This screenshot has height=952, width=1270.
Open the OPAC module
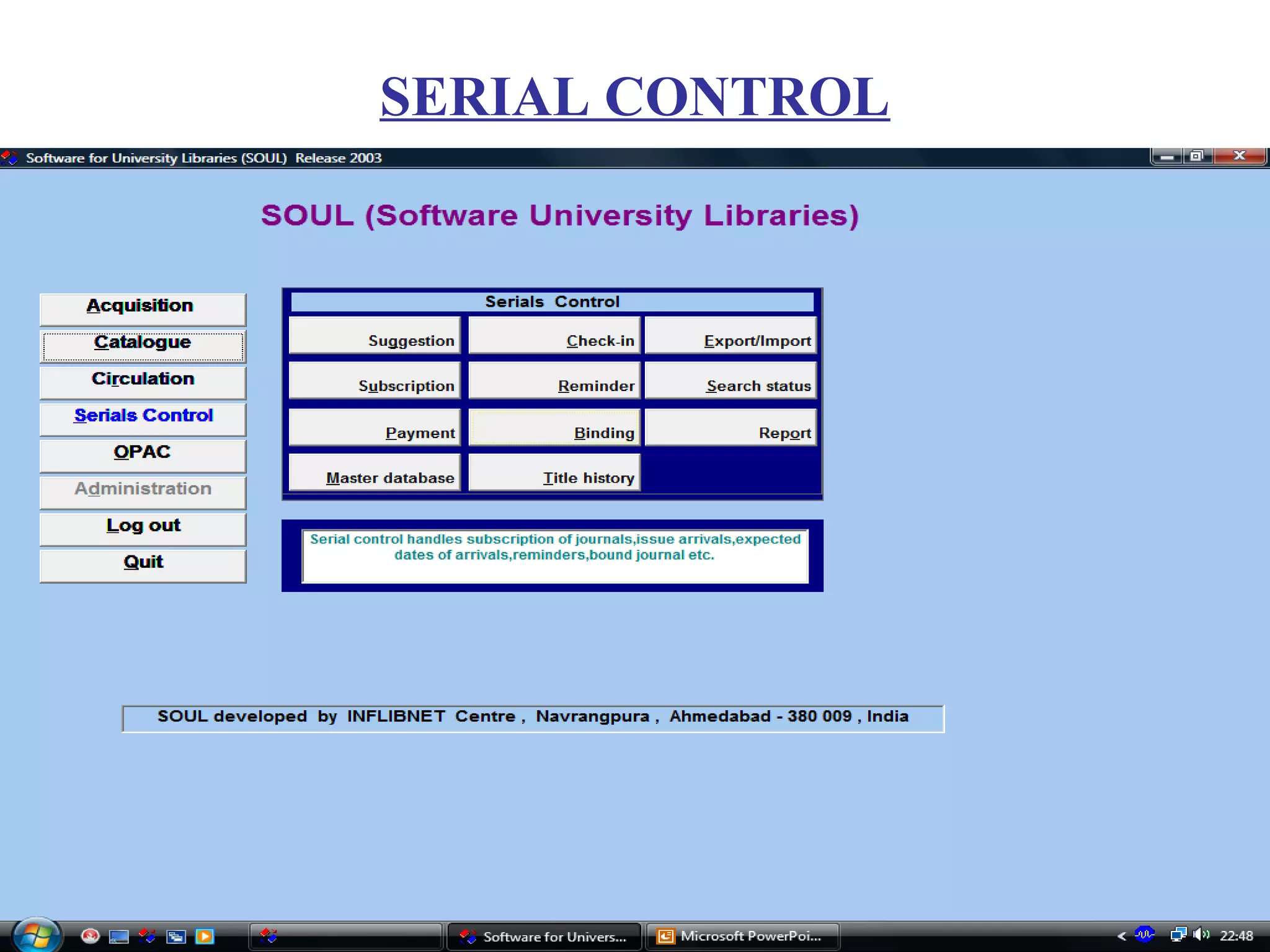[x=143, y=456]
